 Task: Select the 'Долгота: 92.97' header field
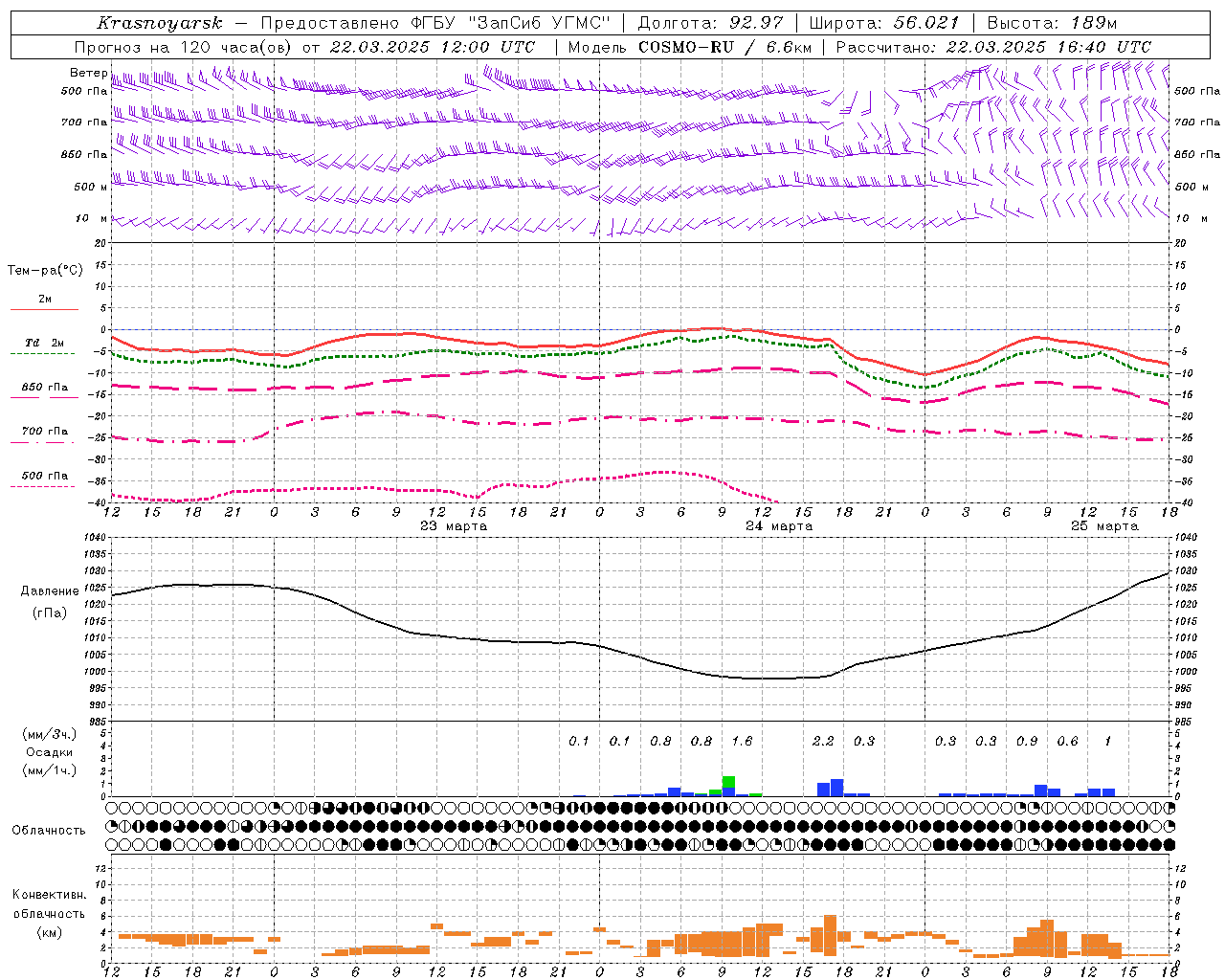(710, 23)
